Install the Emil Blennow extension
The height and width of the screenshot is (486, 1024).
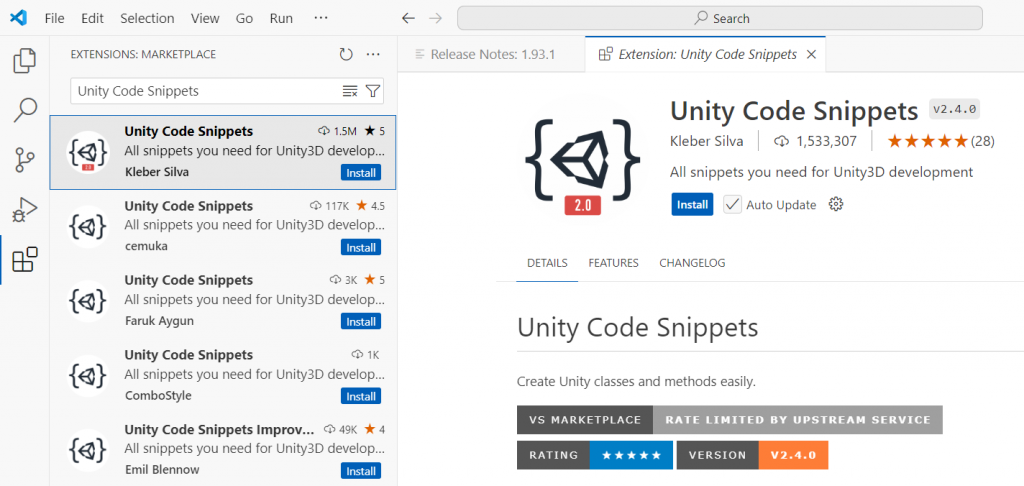[x=360, y=471]
